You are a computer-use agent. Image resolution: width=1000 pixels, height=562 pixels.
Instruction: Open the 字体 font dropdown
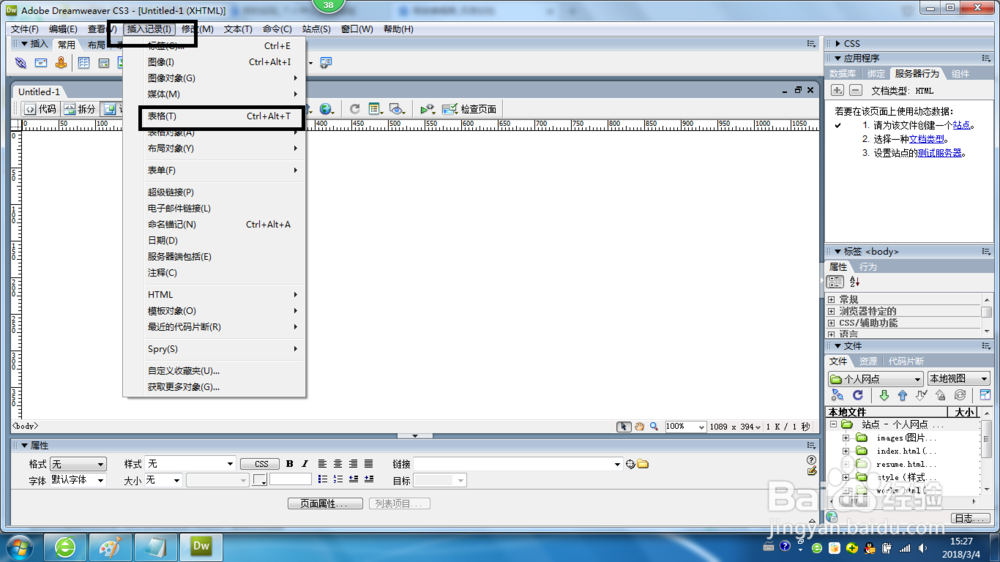coord(78,480)
